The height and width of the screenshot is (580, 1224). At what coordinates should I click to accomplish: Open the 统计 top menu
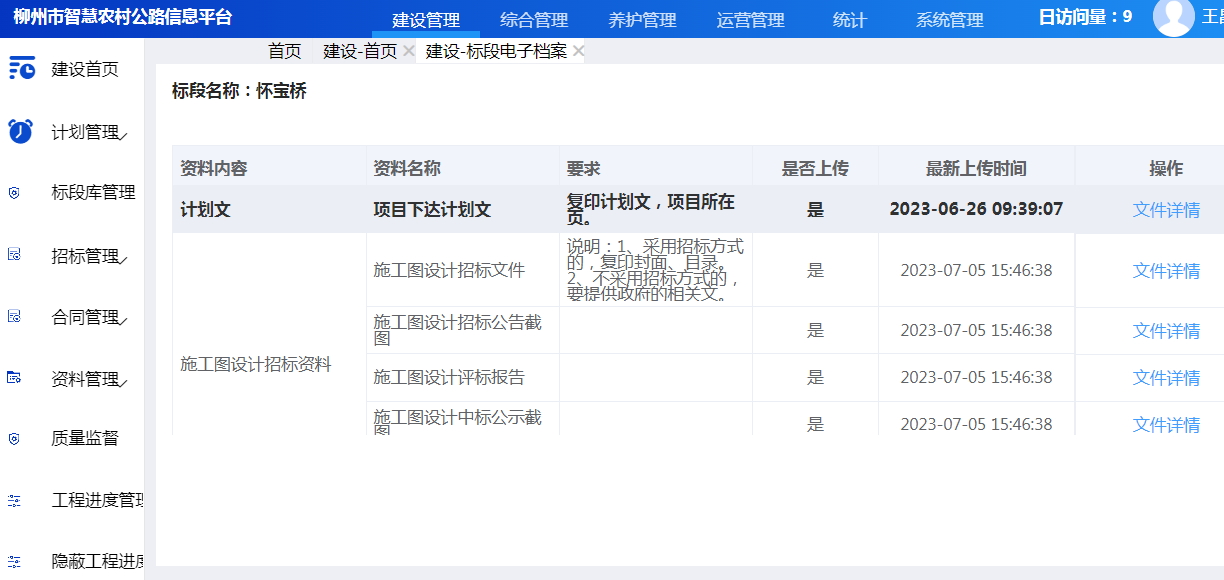[x=849, y=20]
